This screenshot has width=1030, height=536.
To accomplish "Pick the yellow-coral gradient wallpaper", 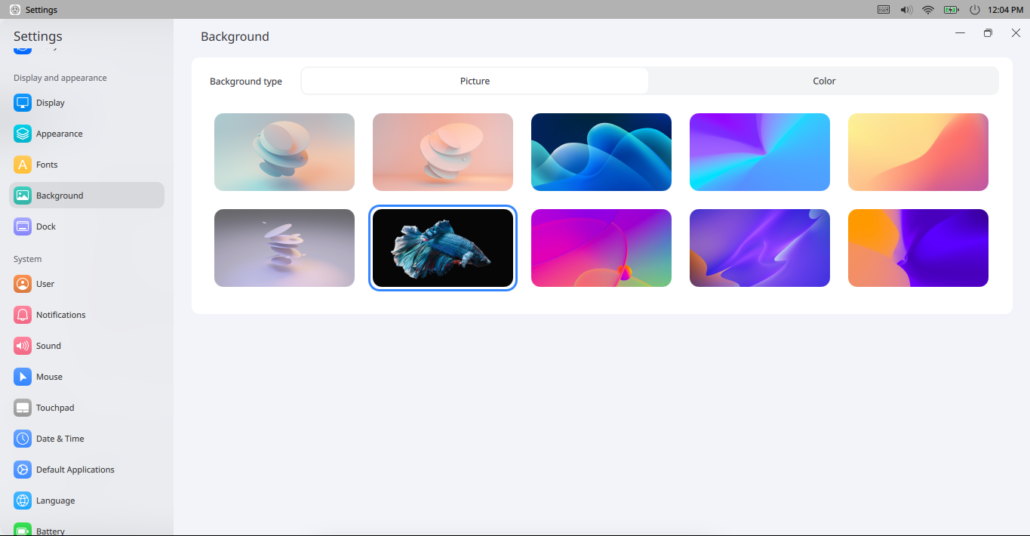I will click(918, 152).
